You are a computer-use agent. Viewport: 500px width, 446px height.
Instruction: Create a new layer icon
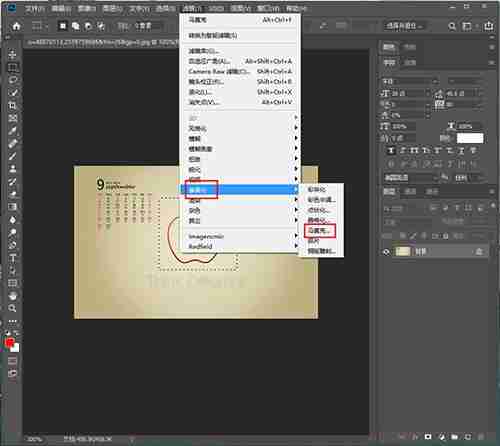pos(468,436)
